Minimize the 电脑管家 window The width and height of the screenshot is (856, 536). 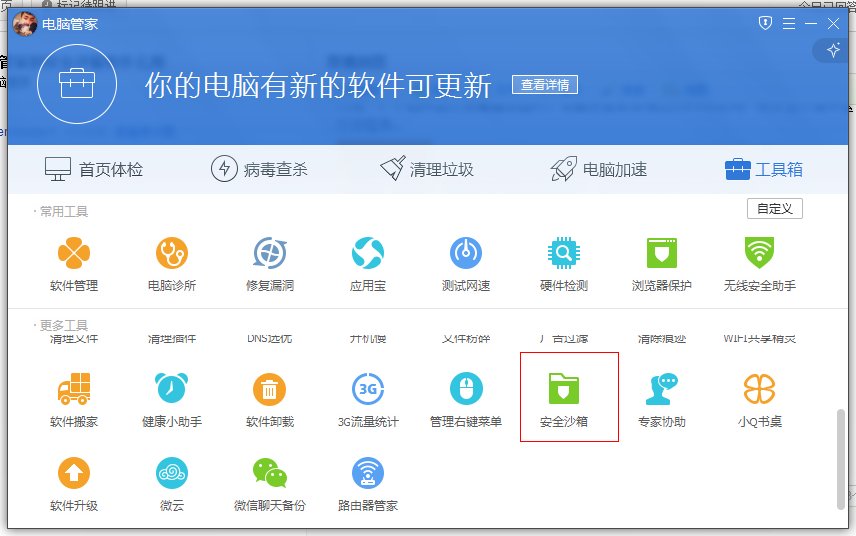pos(811,23)
